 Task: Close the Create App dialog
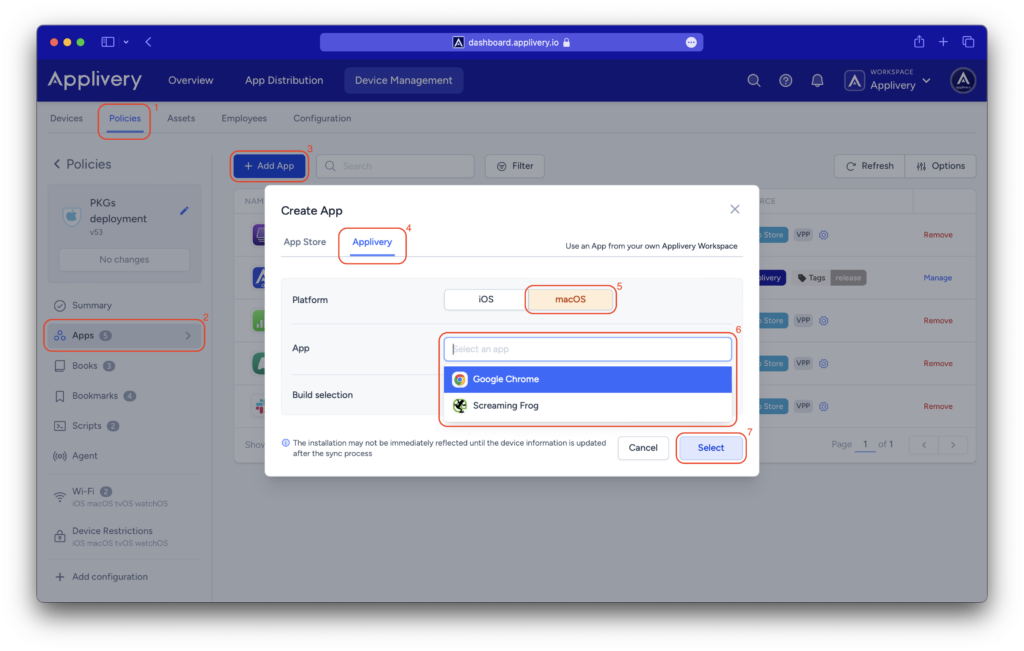pos(735,209)
